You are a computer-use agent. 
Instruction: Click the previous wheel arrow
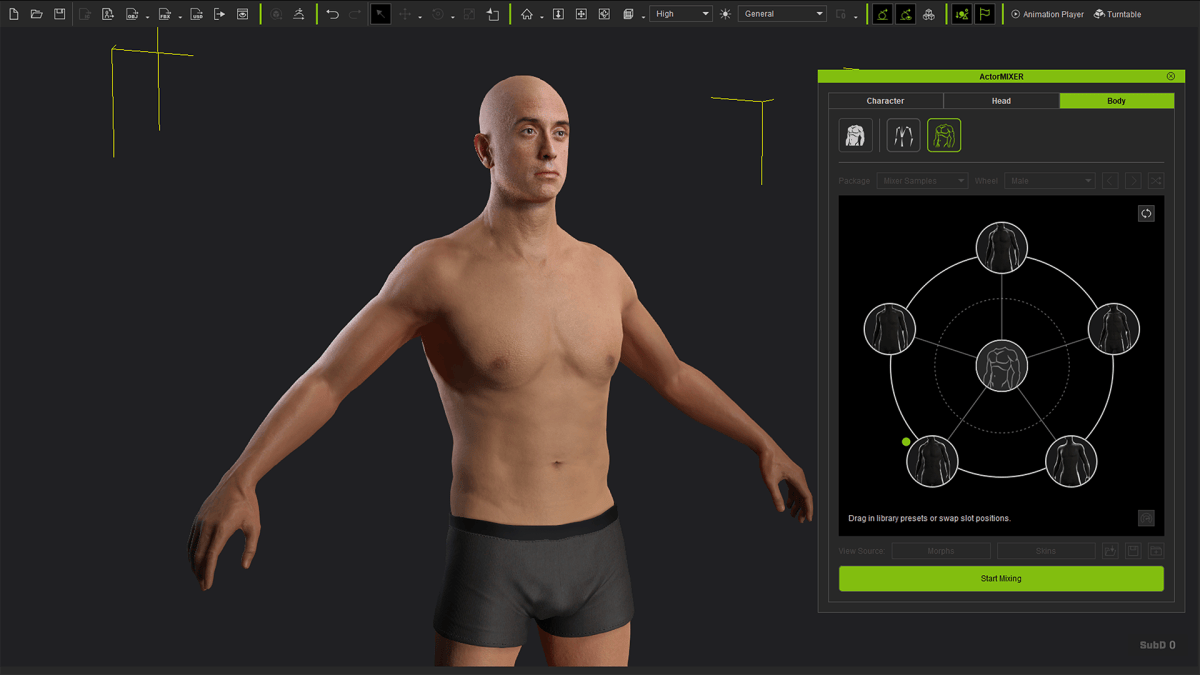[x=1110, y=181]
